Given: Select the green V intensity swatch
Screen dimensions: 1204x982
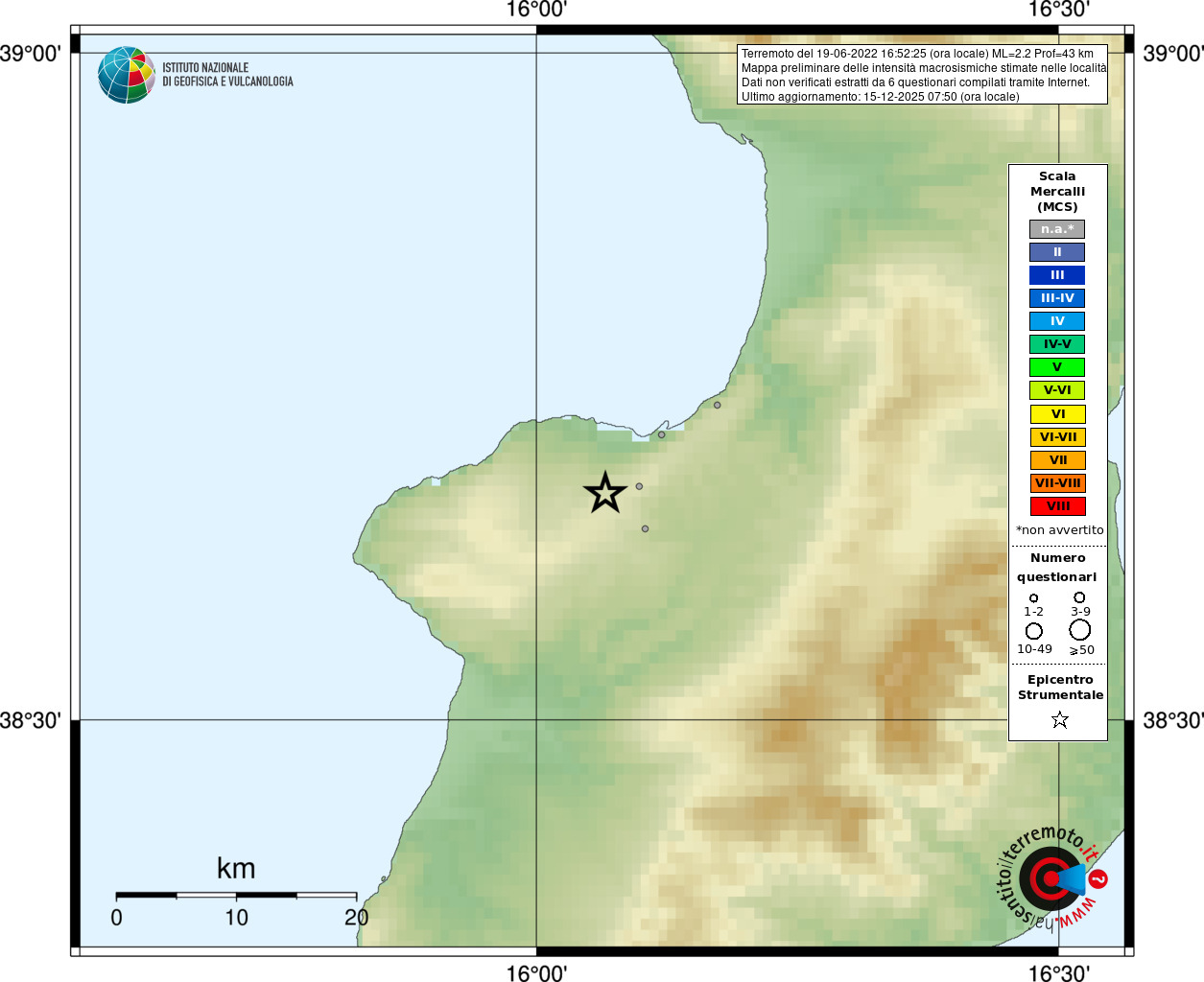Looking at the screenshot, I should [x=1057, y=367].
